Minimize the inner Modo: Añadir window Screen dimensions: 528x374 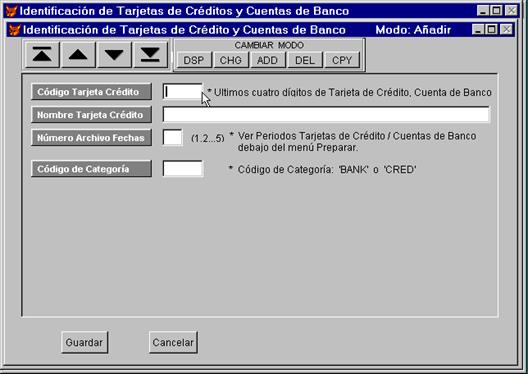click(x=478, y=30)
